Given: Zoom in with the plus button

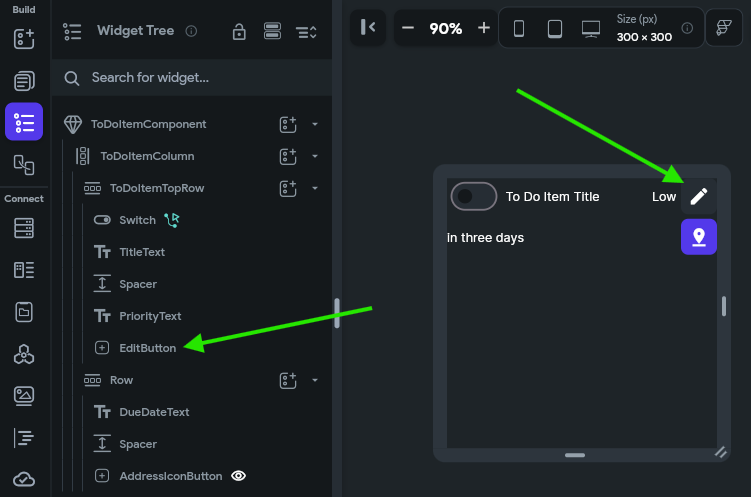Looking at the screenshot, I should tap(484, 28).
